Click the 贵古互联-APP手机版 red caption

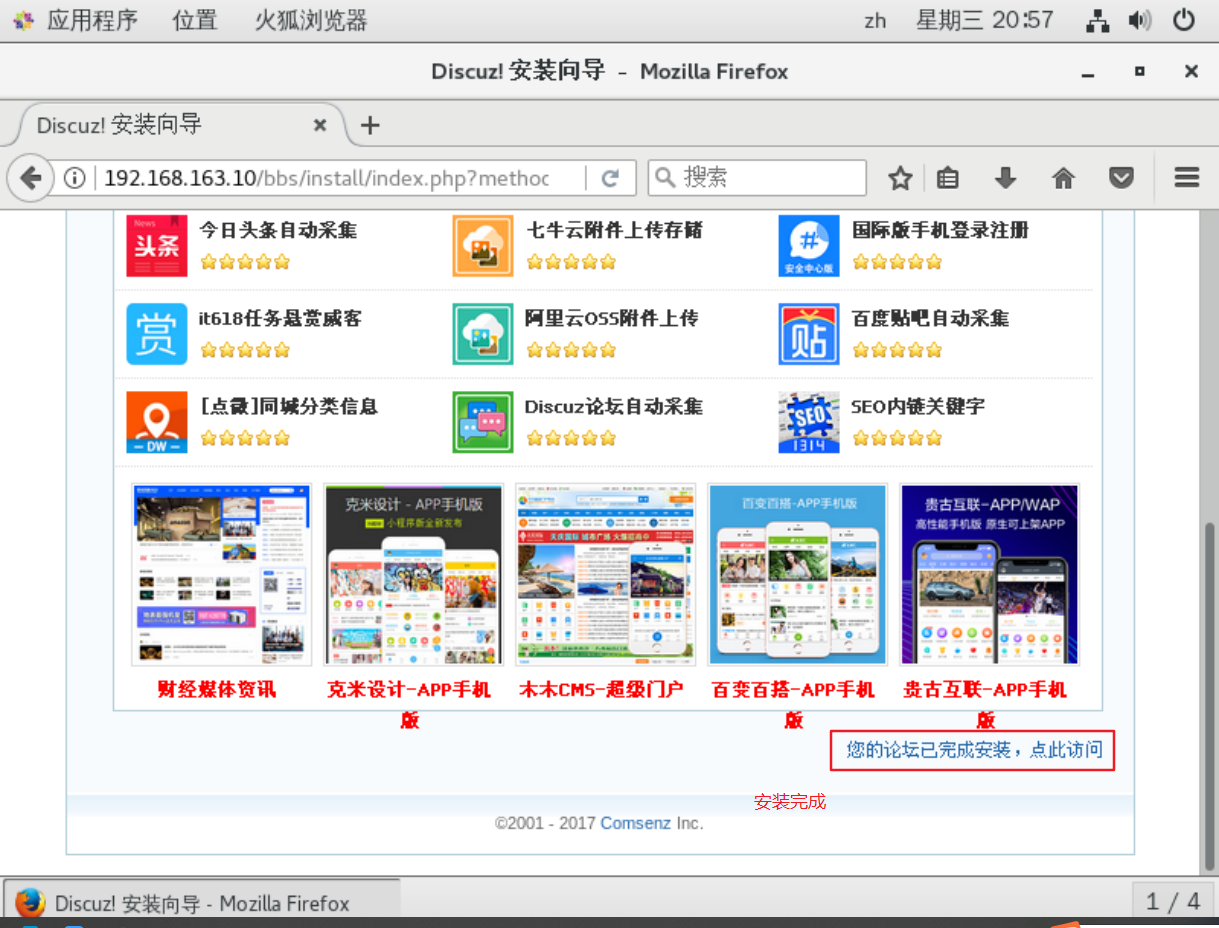pyautogui.click(x=985, y=704)
